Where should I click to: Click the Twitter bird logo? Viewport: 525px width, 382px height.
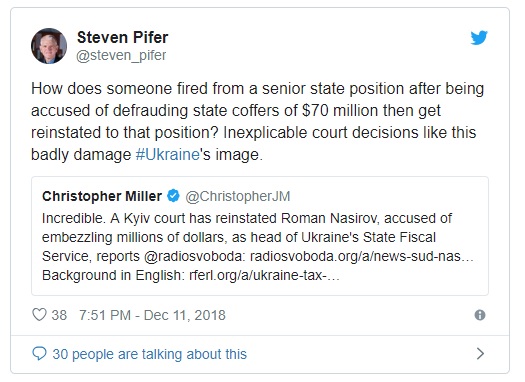(479, 37)
